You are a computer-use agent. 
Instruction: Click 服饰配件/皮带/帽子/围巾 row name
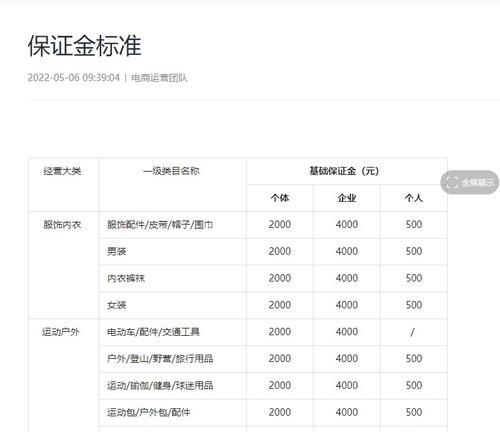[x=160, y=225]
